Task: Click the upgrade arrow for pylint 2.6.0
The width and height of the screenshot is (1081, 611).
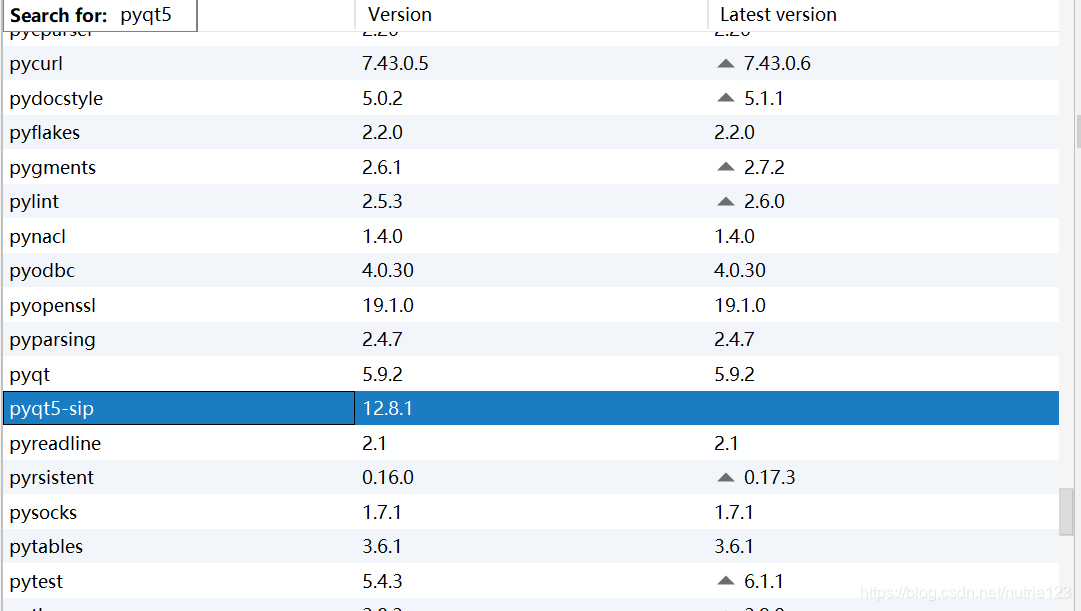Action: tap(725, 200)
